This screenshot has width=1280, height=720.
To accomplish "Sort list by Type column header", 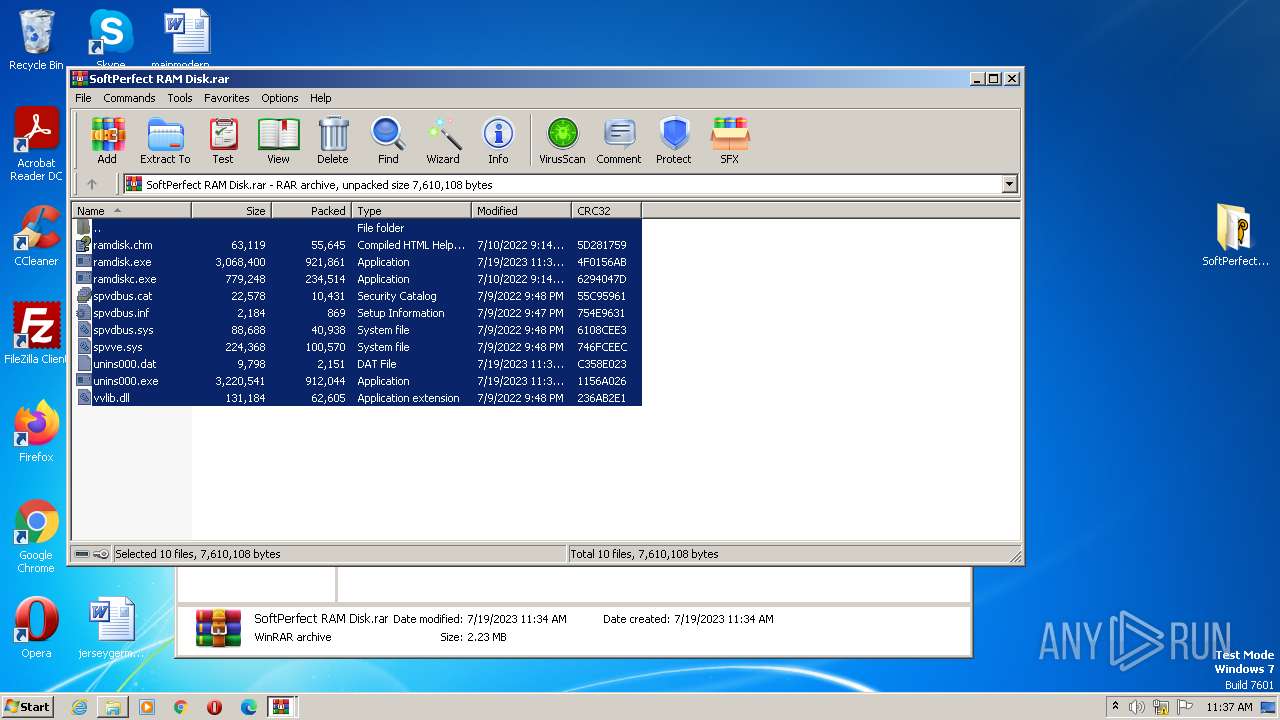I will (x=411, y=210).
